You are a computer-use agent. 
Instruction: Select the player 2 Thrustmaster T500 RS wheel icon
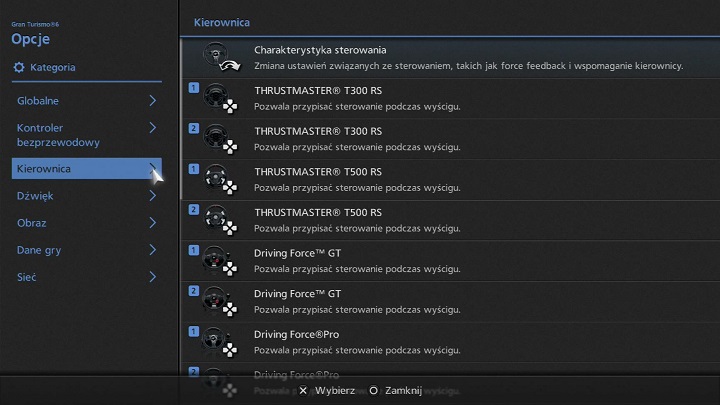214,219
